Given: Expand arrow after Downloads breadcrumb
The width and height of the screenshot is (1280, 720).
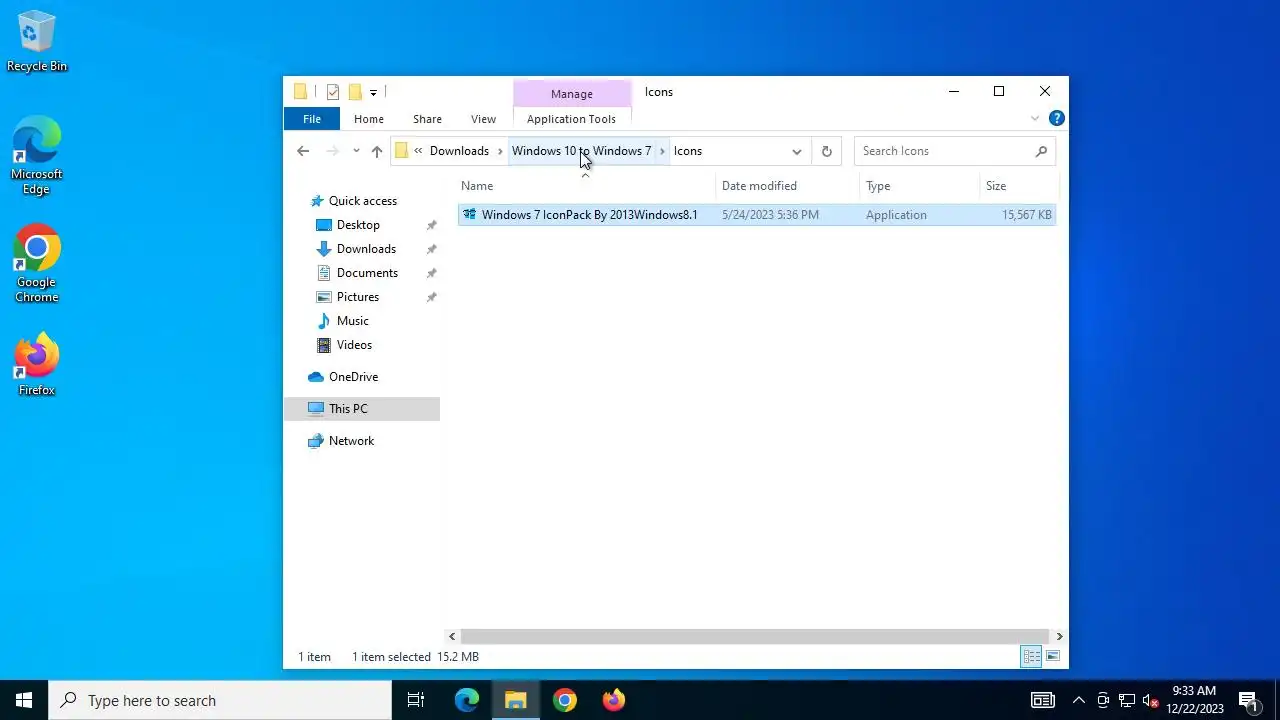Looking at the screenshot, I should 500,151.
